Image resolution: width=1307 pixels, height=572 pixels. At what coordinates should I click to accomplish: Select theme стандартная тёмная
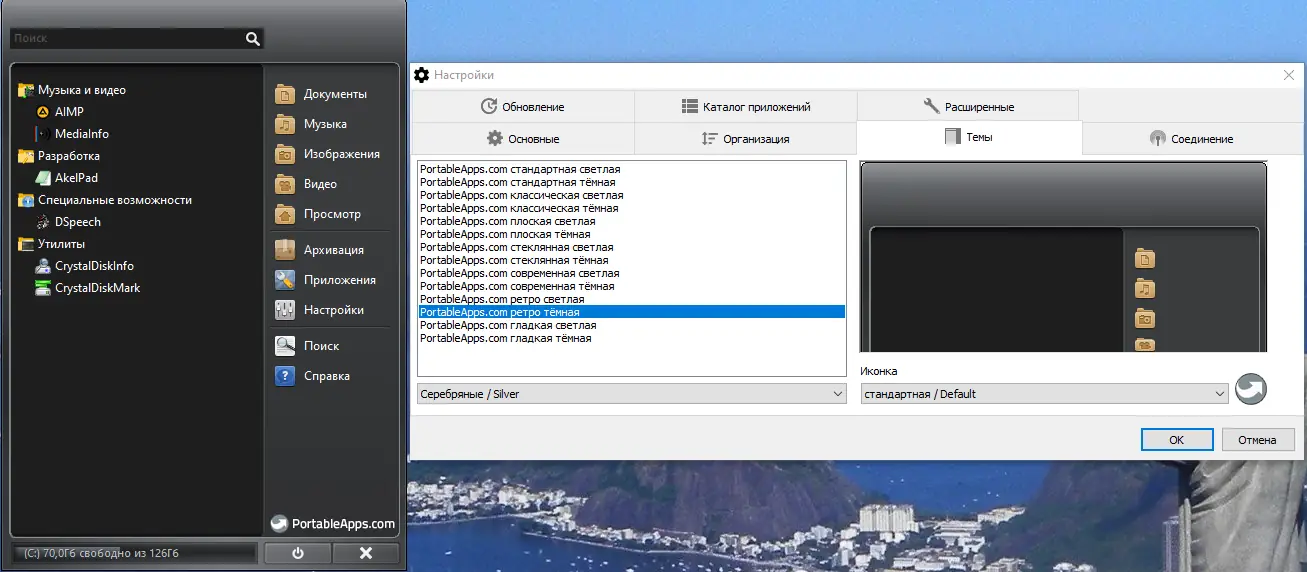pos(631,182)
